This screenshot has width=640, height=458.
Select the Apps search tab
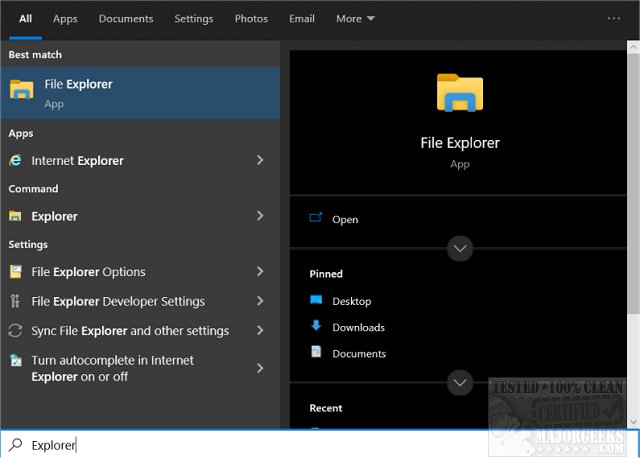pyautogui.click(x=65, y=19)
